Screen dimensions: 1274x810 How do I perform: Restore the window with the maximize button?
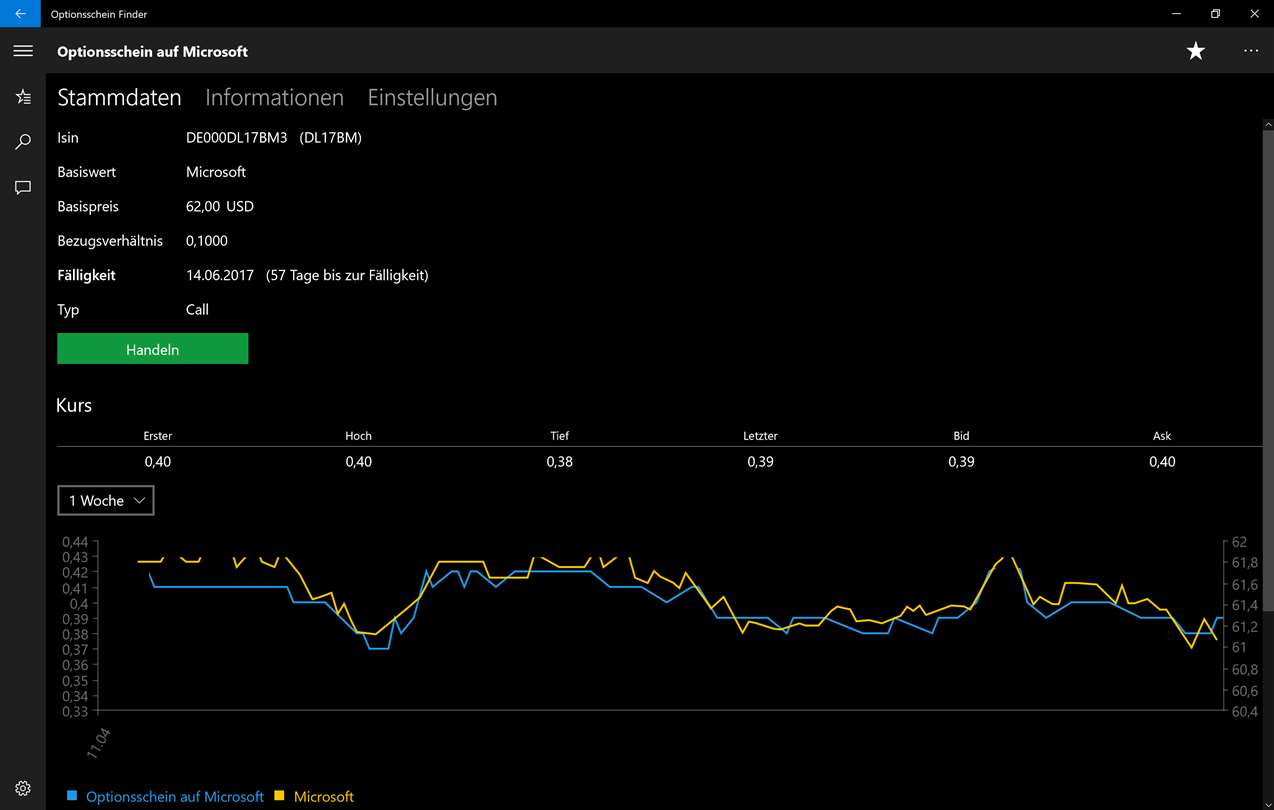pyautogui.click(x=1215, y=13)
